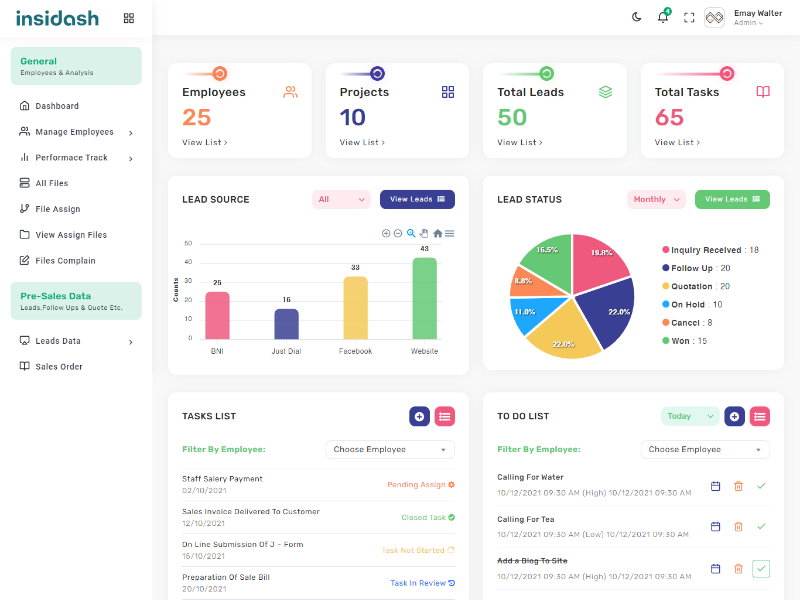
Task: Open the All Files sidebar section
Action: [x=52, y=183]
